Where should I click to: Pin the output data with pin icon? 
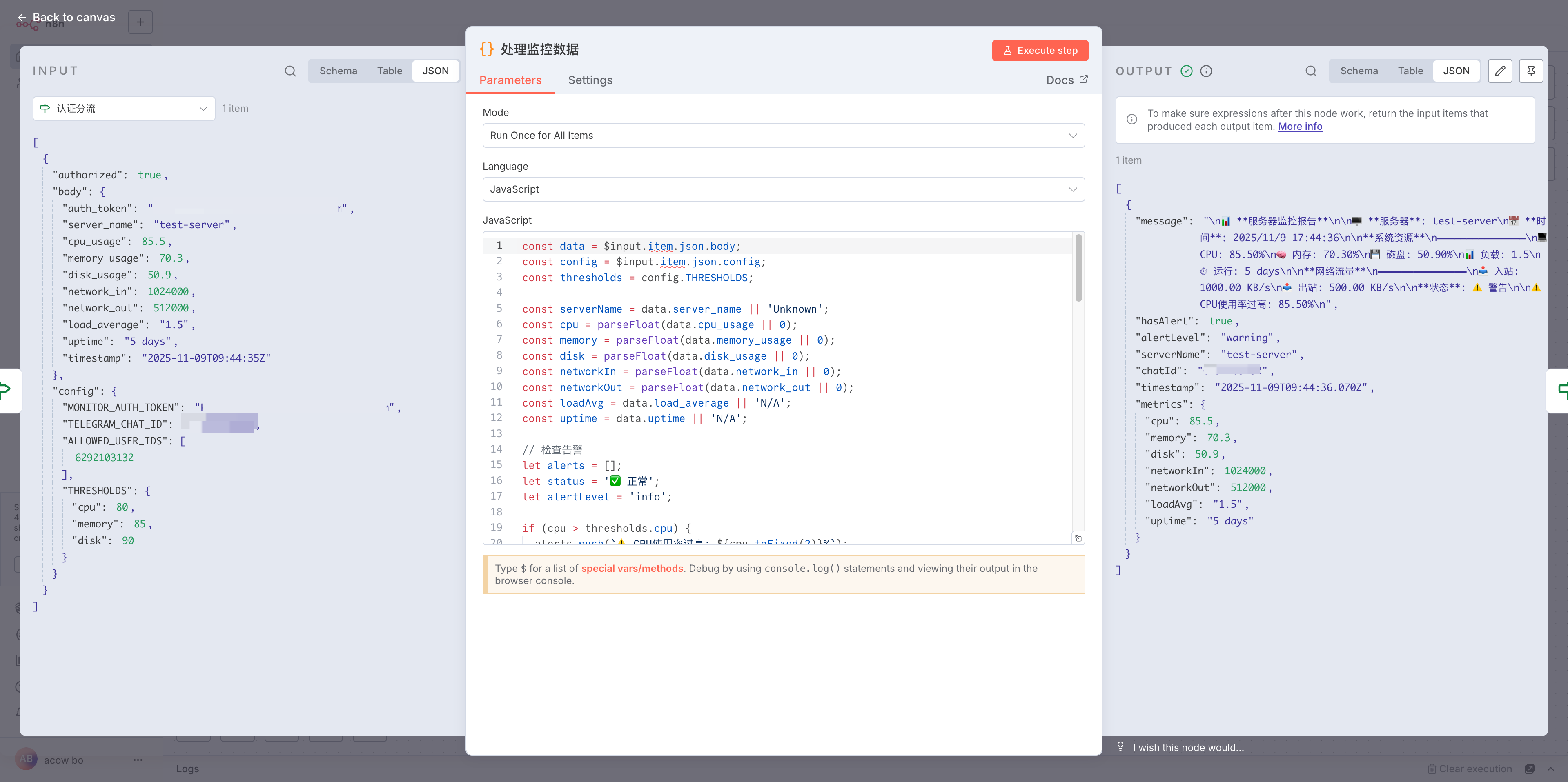click(x=1530, y=71)
